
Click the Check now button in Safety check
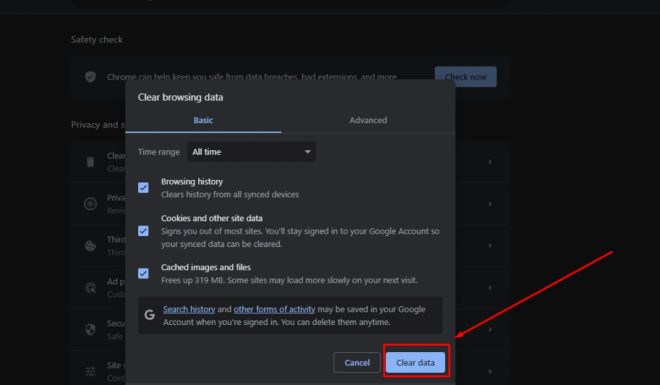(466, 77)
